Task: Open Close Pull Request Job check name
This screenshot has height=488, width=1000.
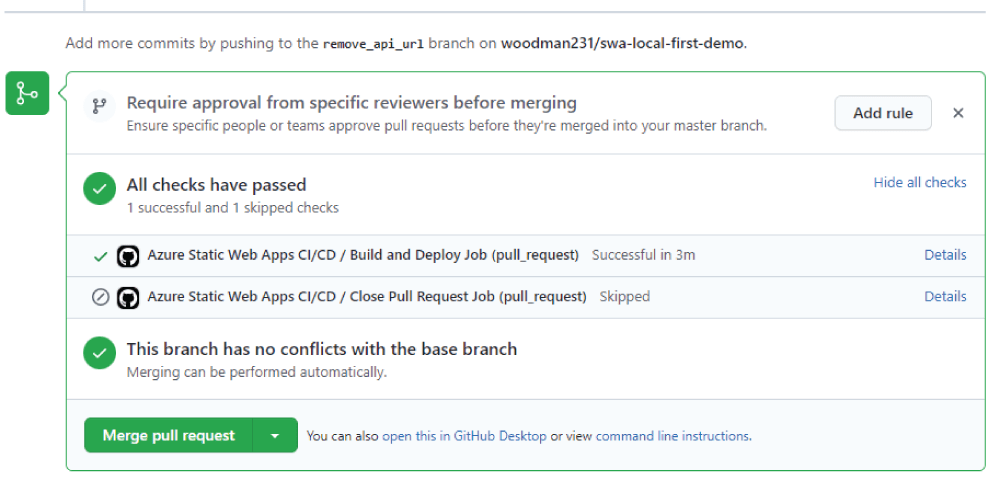Action: coord(367,297)
